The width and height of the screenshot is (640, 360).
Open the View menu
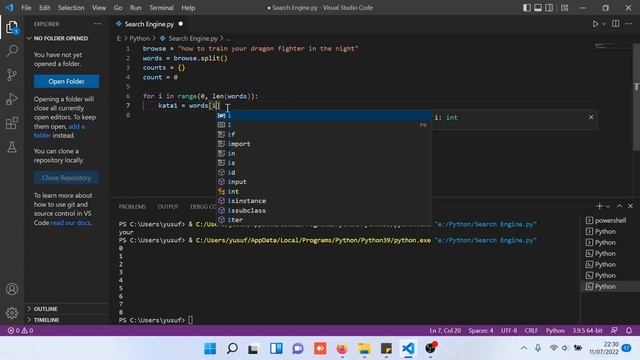(x=99, y=8)
